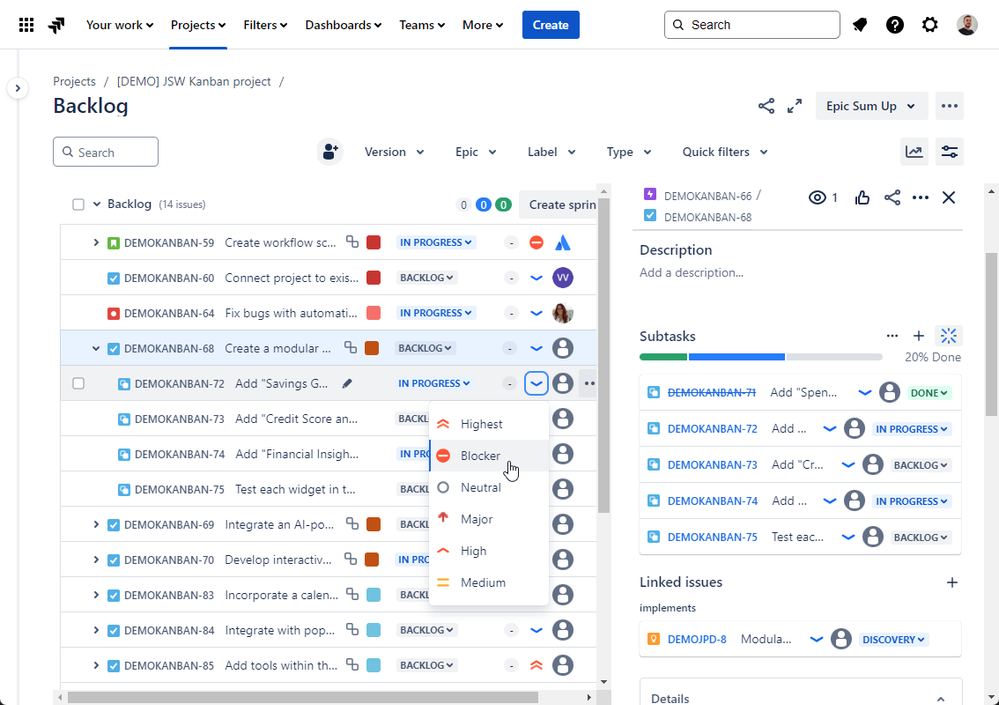The image size is (999, 705).
Task: Select Highest priority option
Action: point(489,424)
